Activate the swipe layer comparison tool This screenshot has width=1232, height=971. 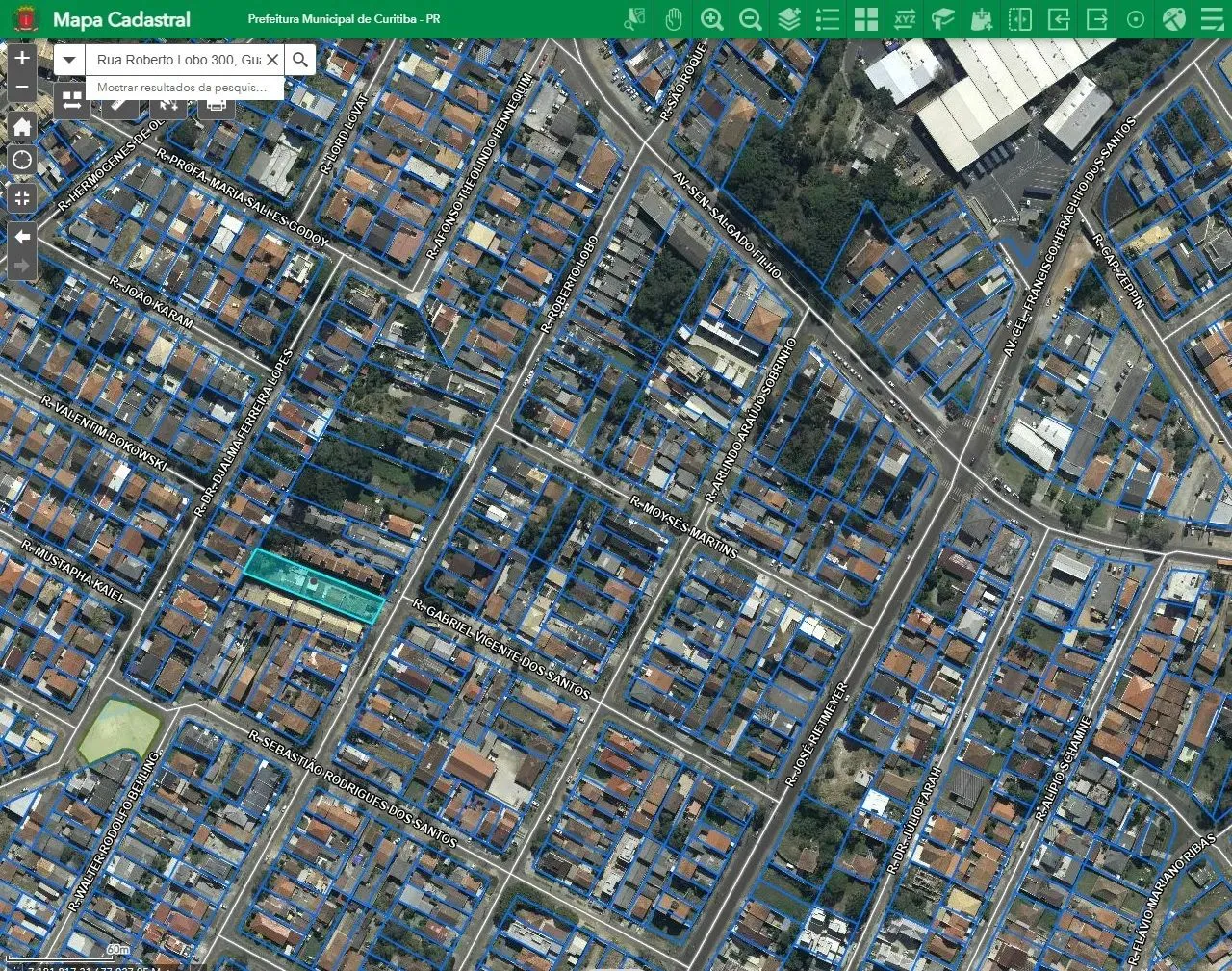pyautogui.click(x=1019, y=19)
